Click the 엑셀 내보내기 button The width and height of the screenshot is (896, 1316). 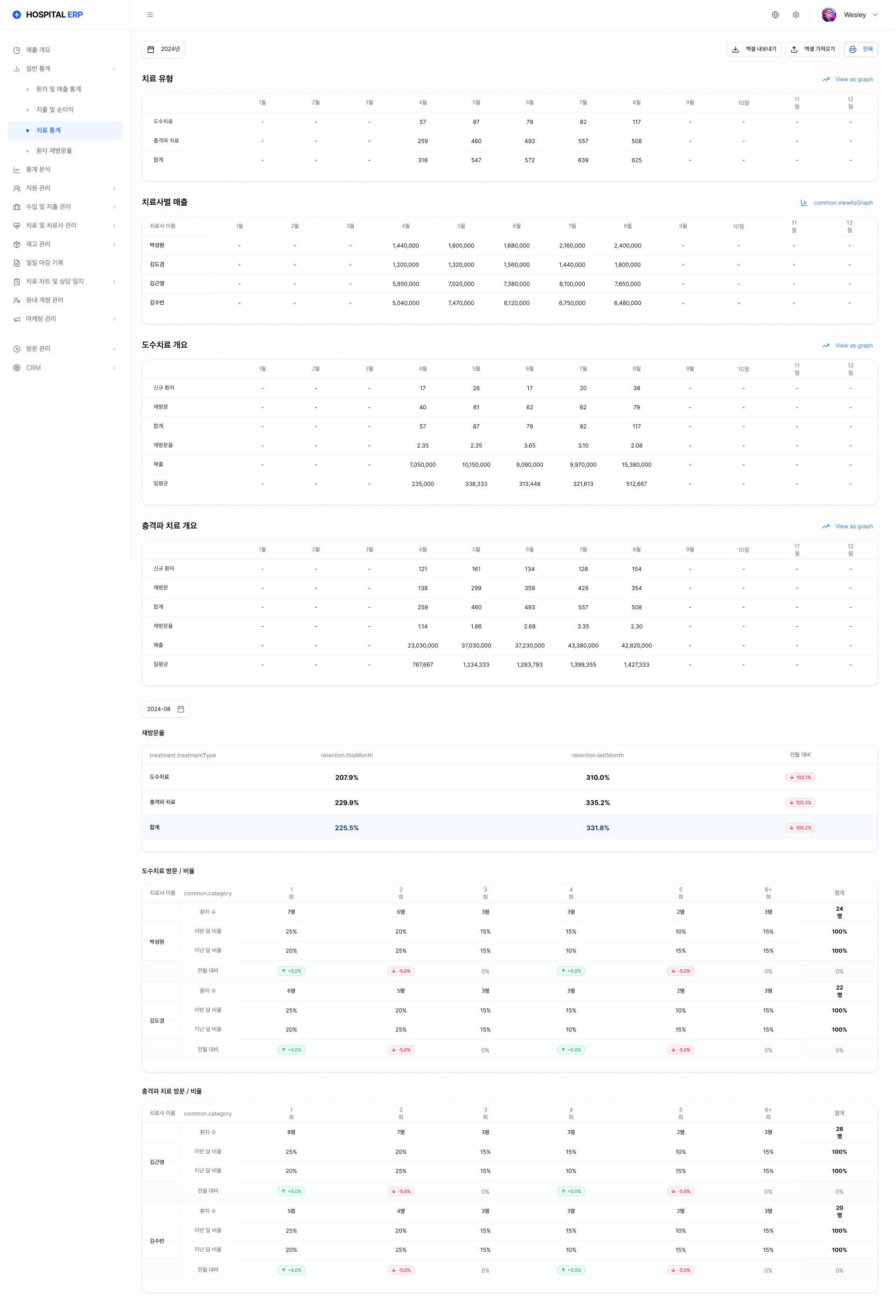coord(754,49)
